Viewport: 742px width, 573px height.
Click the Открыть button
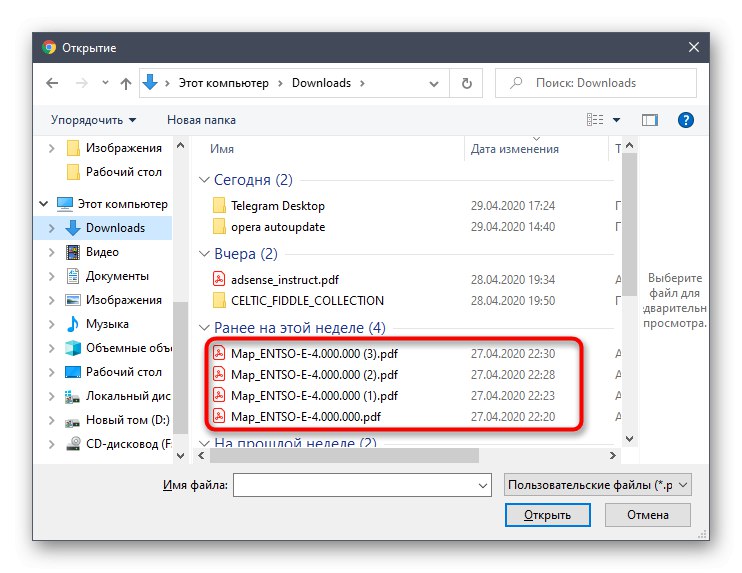[548, 515]
